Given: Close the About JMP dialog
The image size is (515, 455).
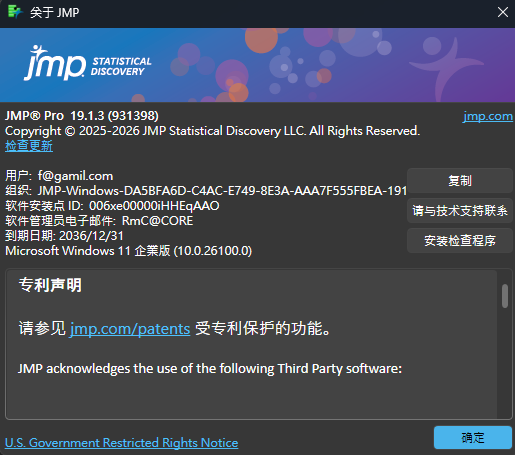Looking at the screenshot, I should point(503,12).
